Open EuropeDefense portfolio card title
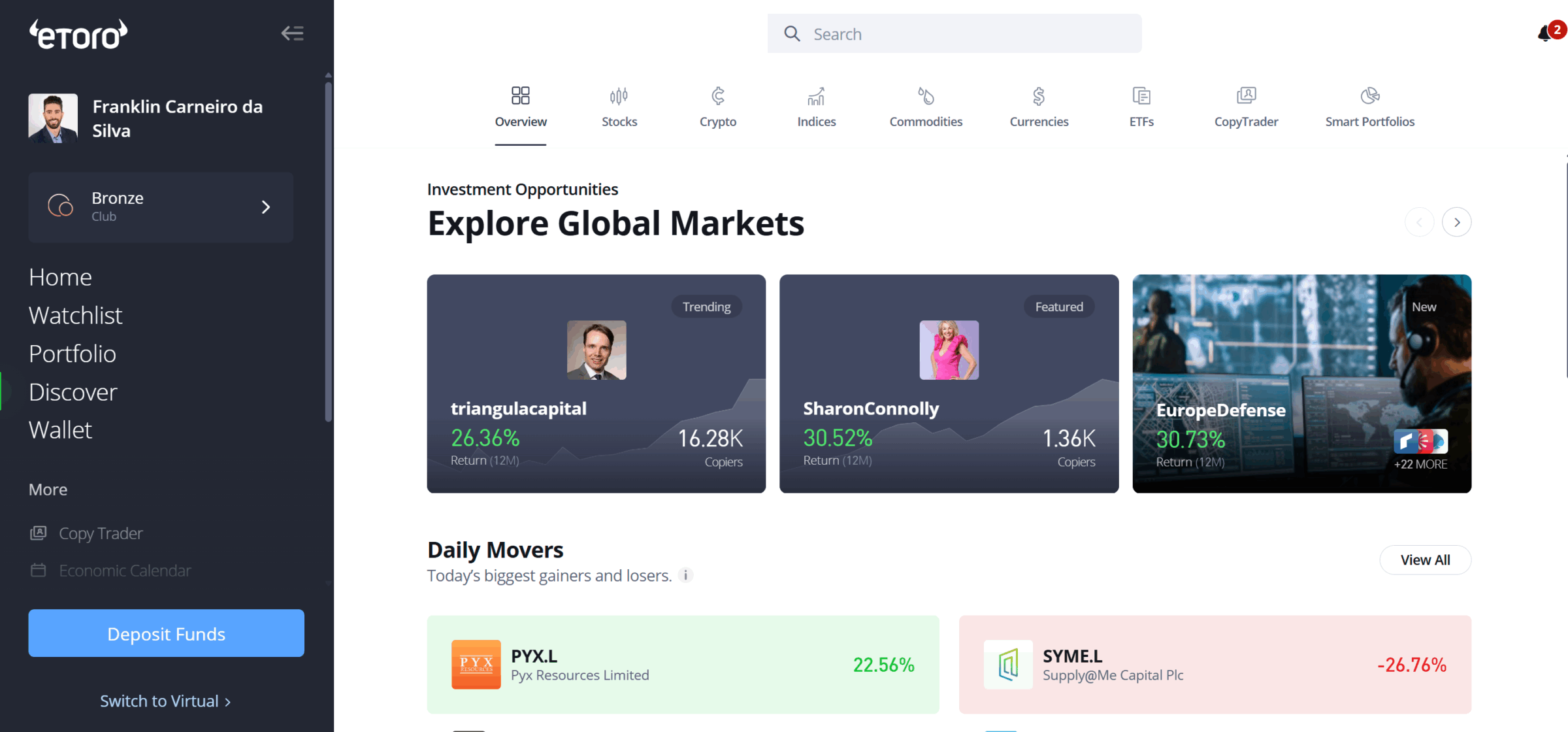 tap(1220, 410)
